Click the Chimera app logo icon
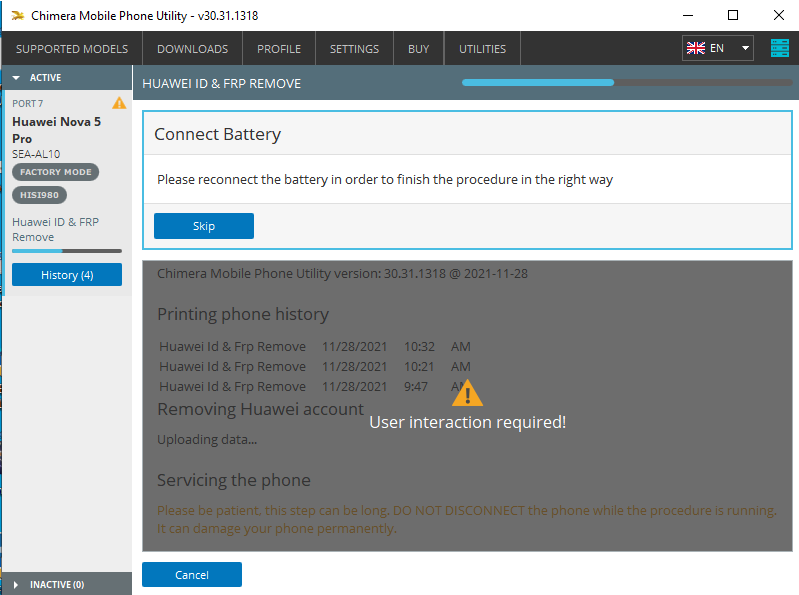The image size is (799, 595). pyautogui.click(x=18, y=16)
